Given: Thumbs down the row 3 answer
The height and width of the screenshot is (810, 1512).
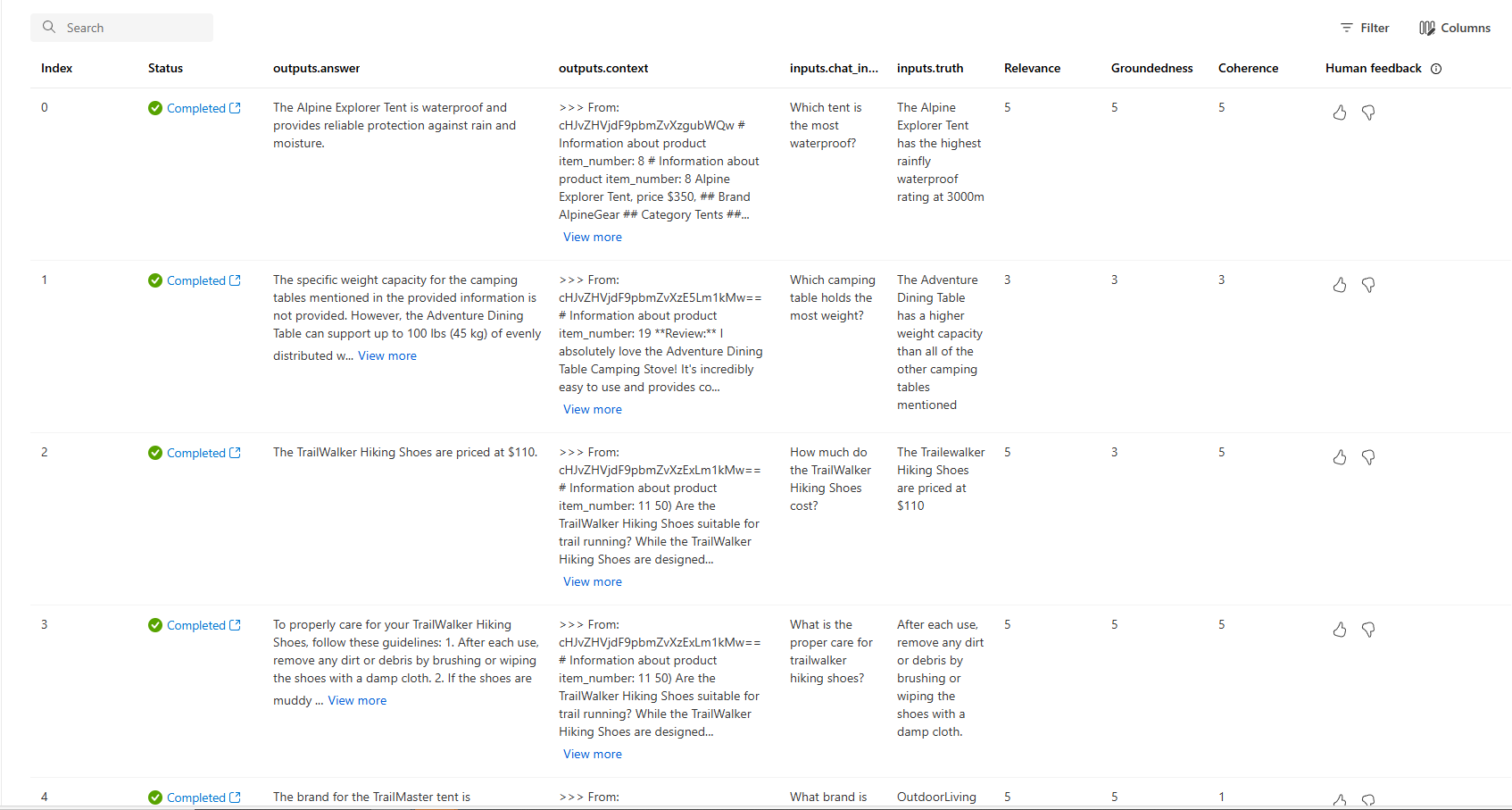Looking at the screenshot, I should click(x=1368, y=630).
